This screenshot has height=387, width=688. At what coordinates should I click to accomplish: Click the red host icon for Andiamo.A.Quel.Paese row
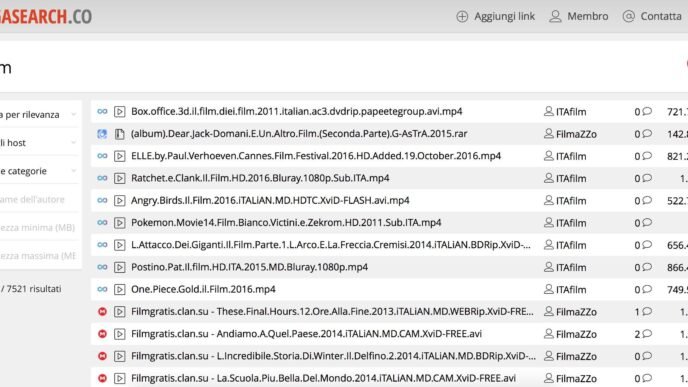click(102, 334)
